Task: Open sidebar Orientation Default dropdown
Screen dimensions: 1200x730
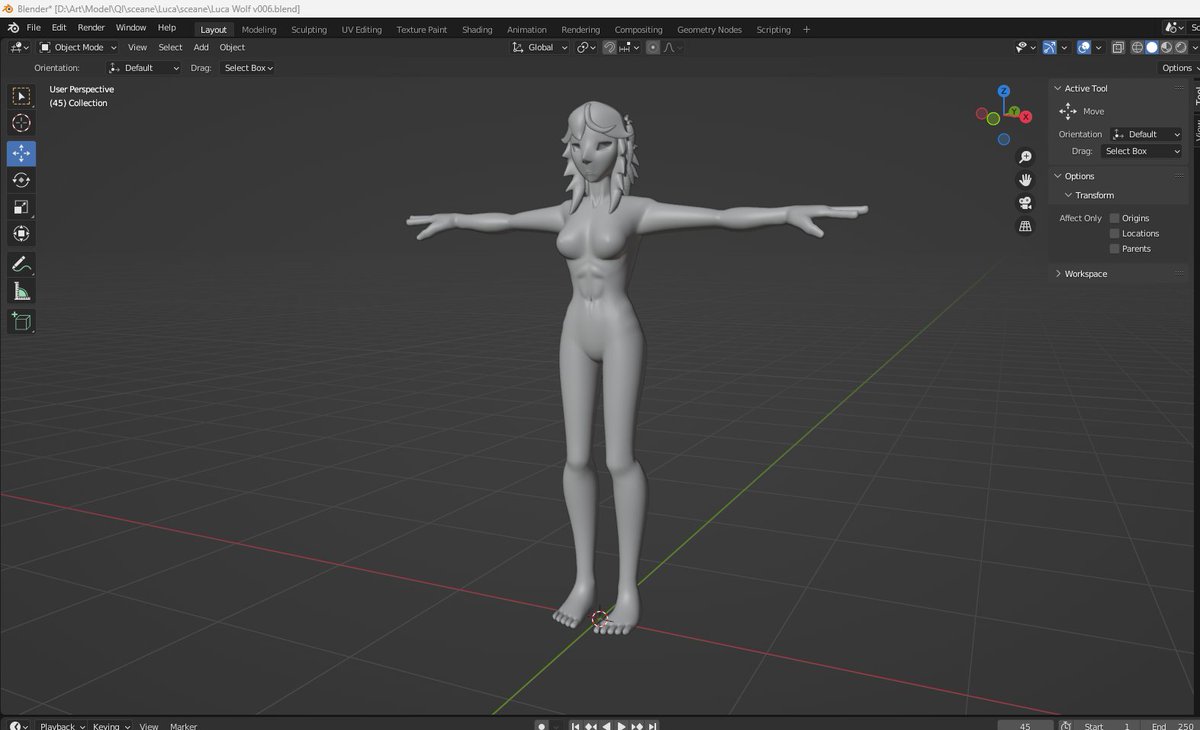Action: [x=1146, y=134]
